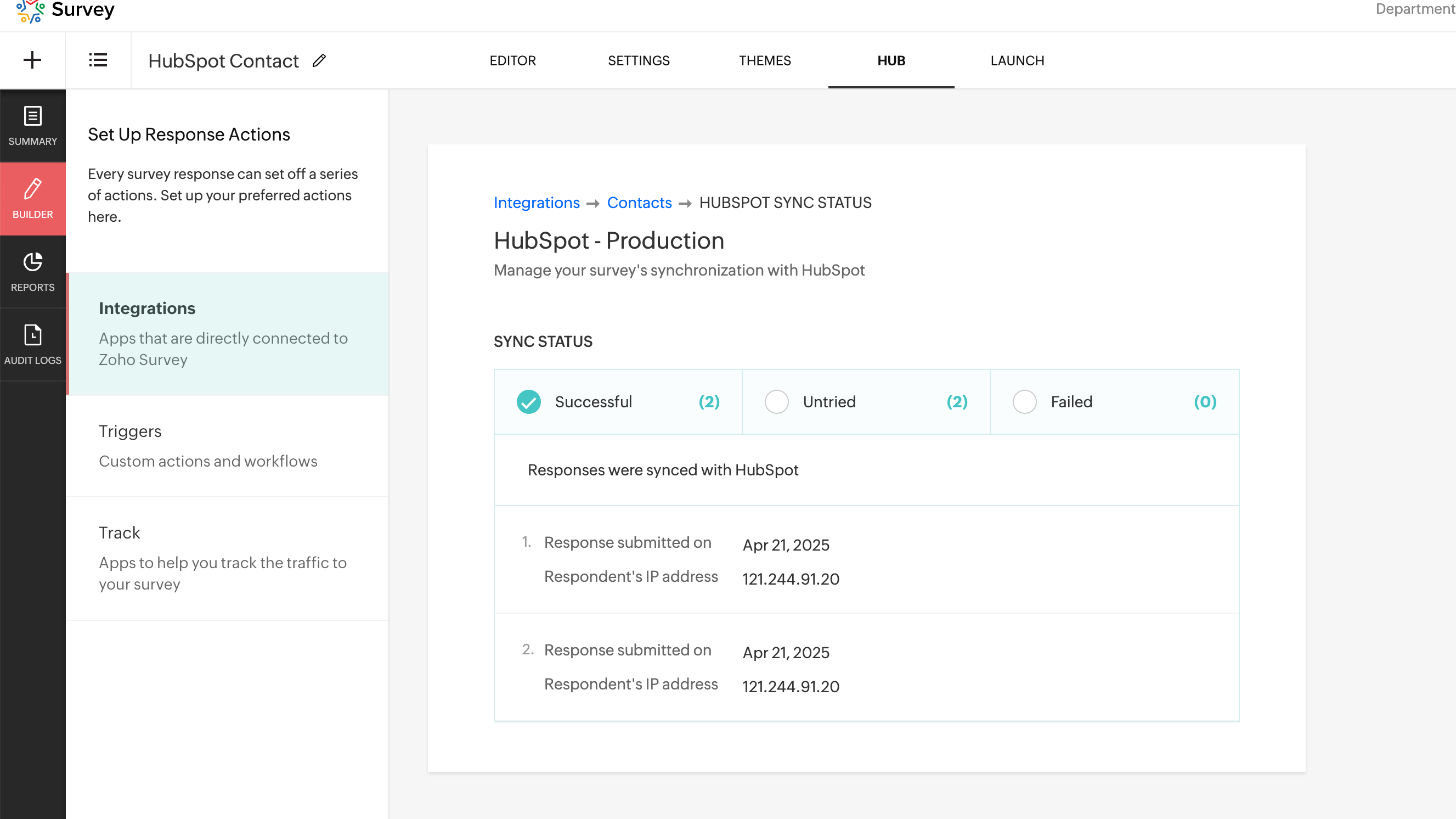
Task: Switch to the Launch tab
Action: pyautogui.click(x=1017, y=60)
